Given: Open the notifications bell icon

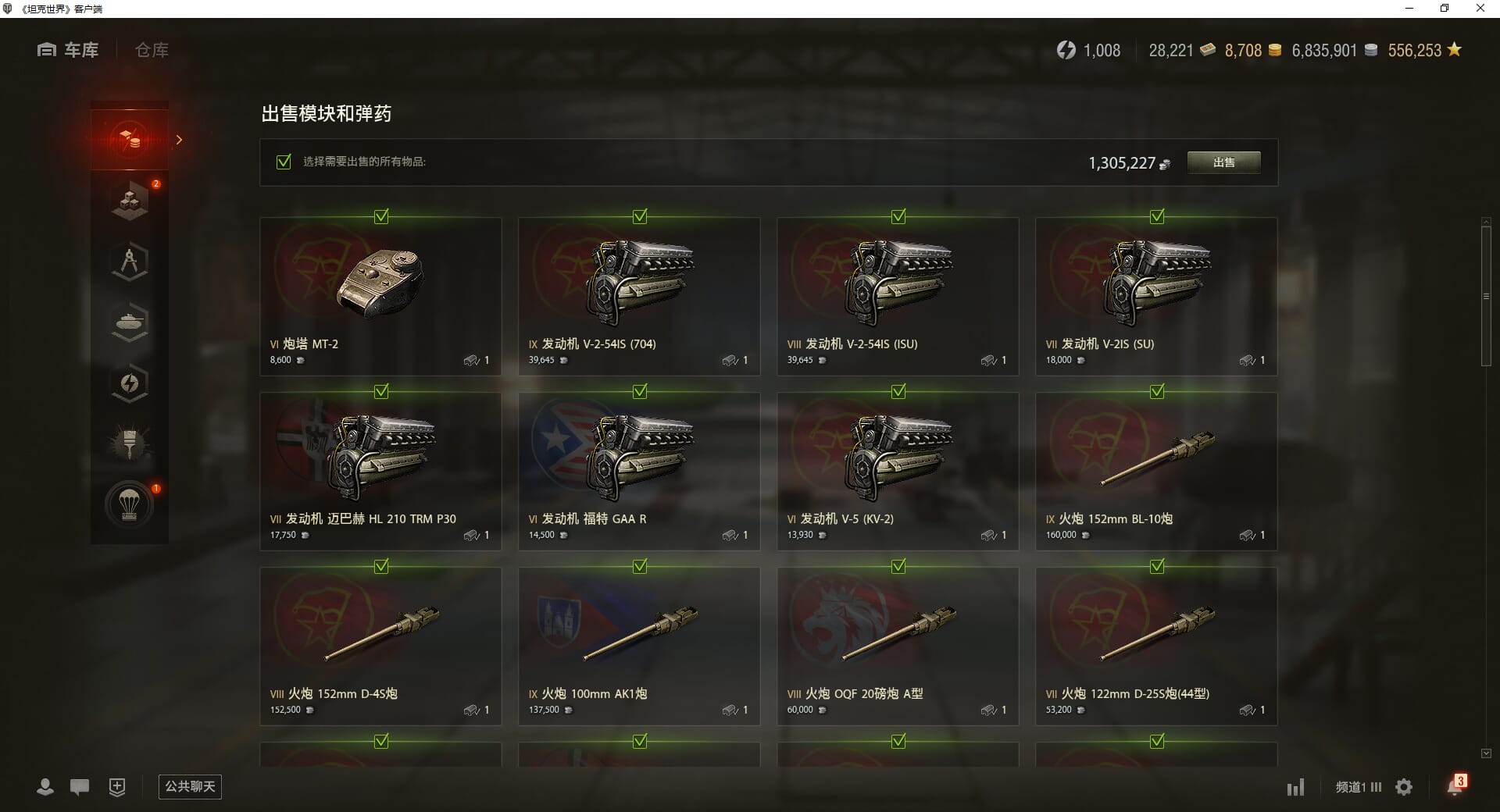Looking at the screenshot, I should [1455, 786].
